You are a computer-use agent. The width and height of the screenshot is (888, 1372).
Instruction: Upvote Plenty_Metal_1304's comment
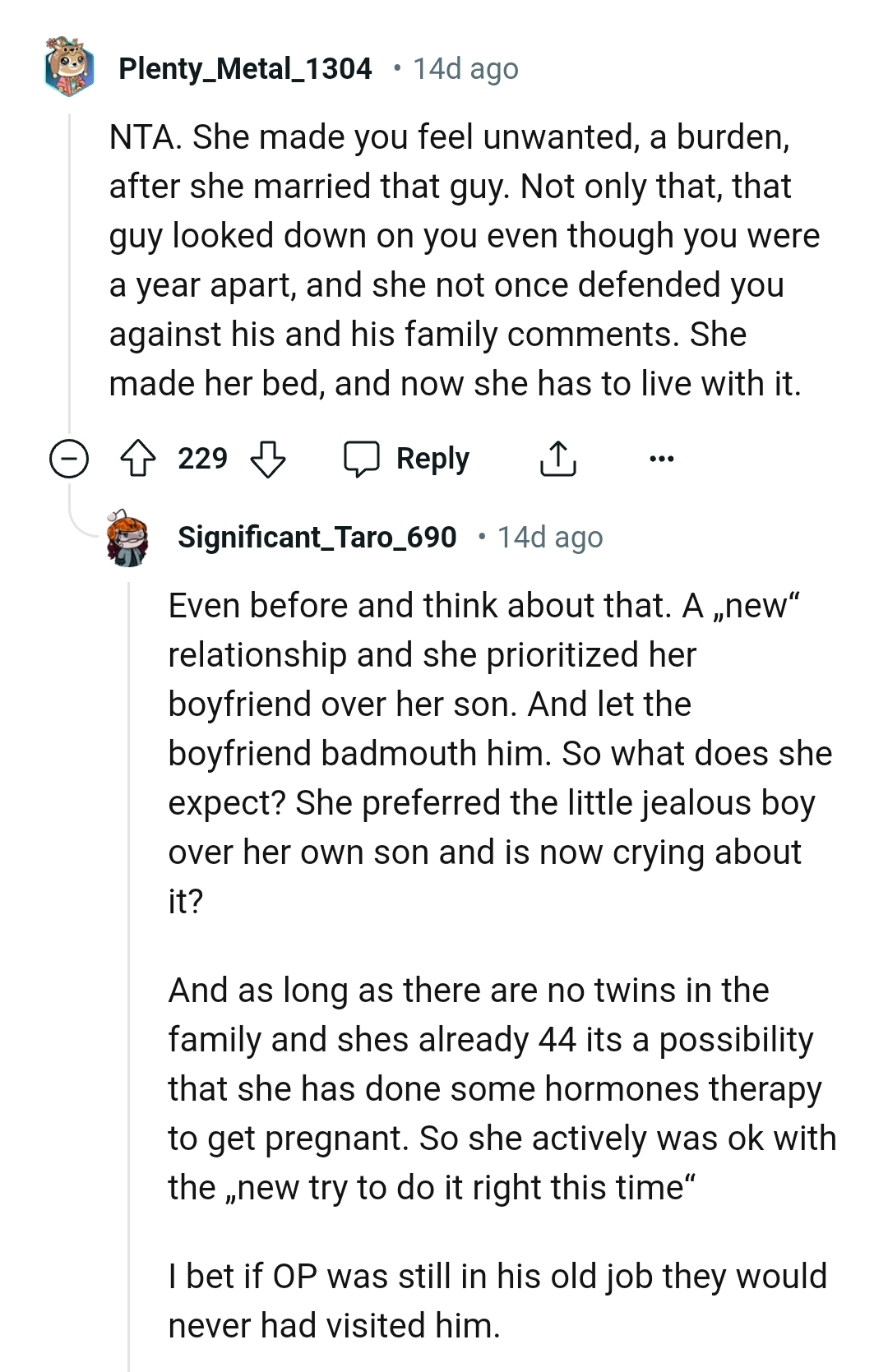138,459
